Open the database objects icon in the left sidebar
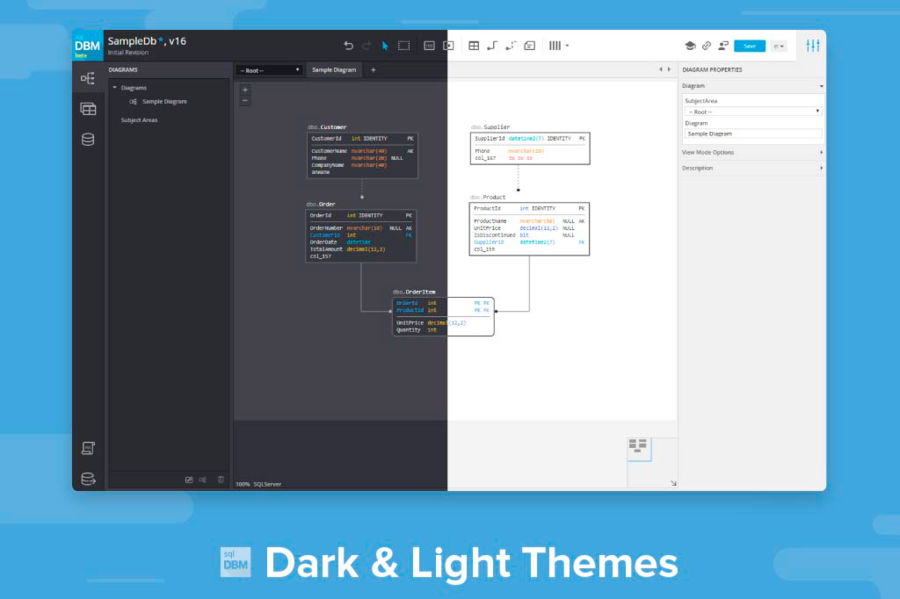This screenshot has height=599, width=900. (x=88, y=140)
